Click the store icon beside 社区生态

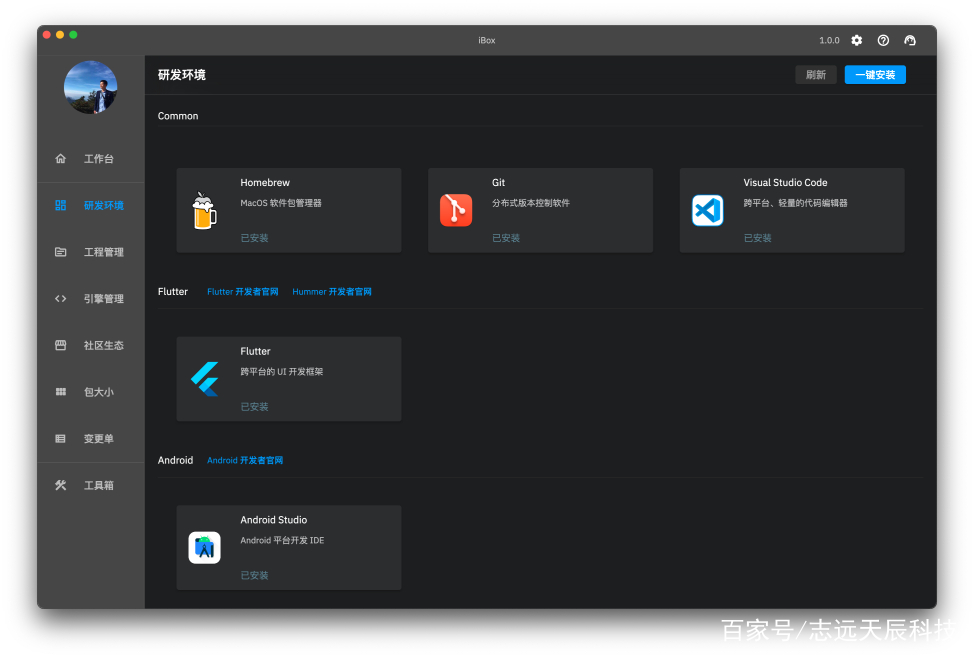click(x=60, y=345)
